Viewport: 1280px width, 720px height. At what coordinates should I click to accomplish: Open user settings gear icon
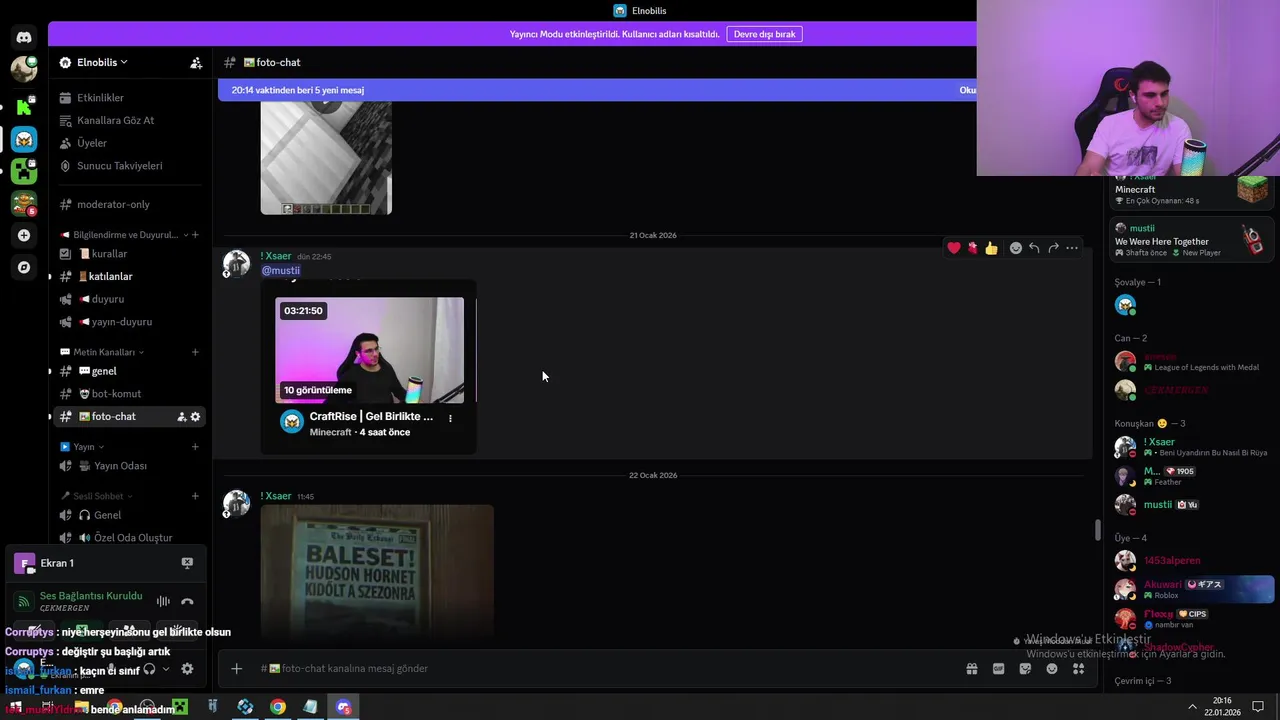[x=187, y=669]
